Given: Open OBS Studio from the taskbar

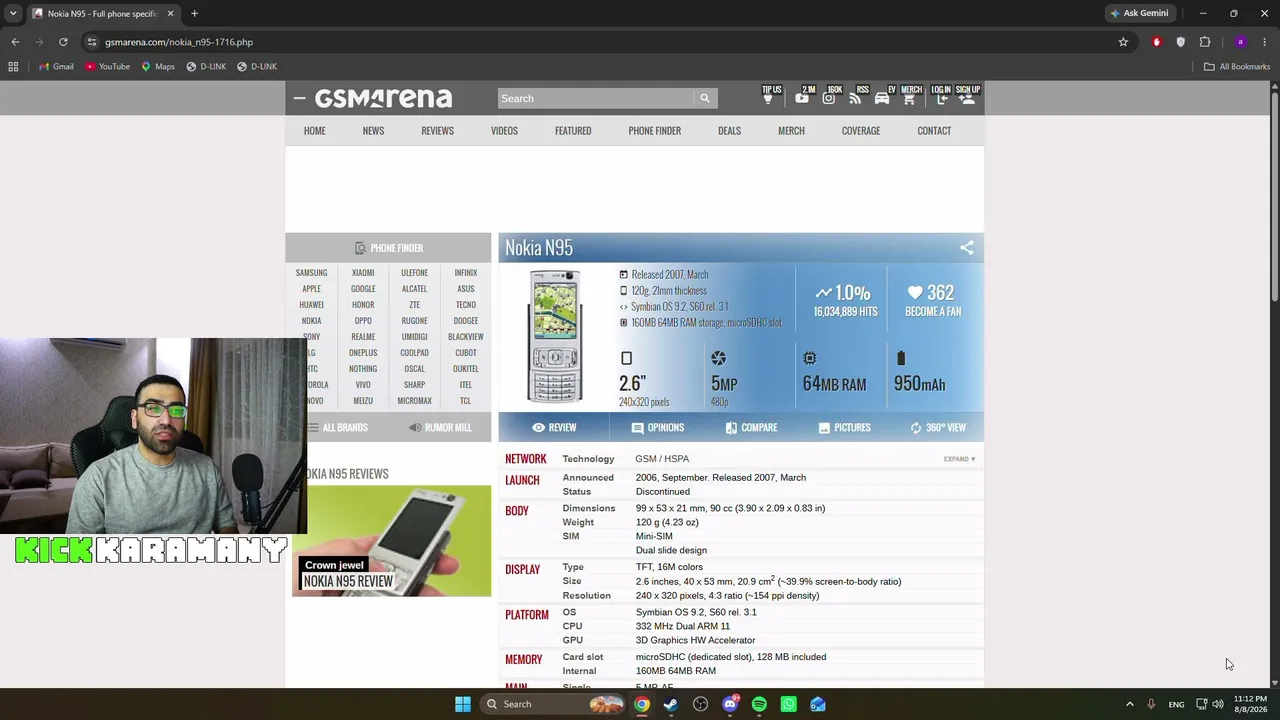Looking at the screenshot, I should (x=700, y=704).
